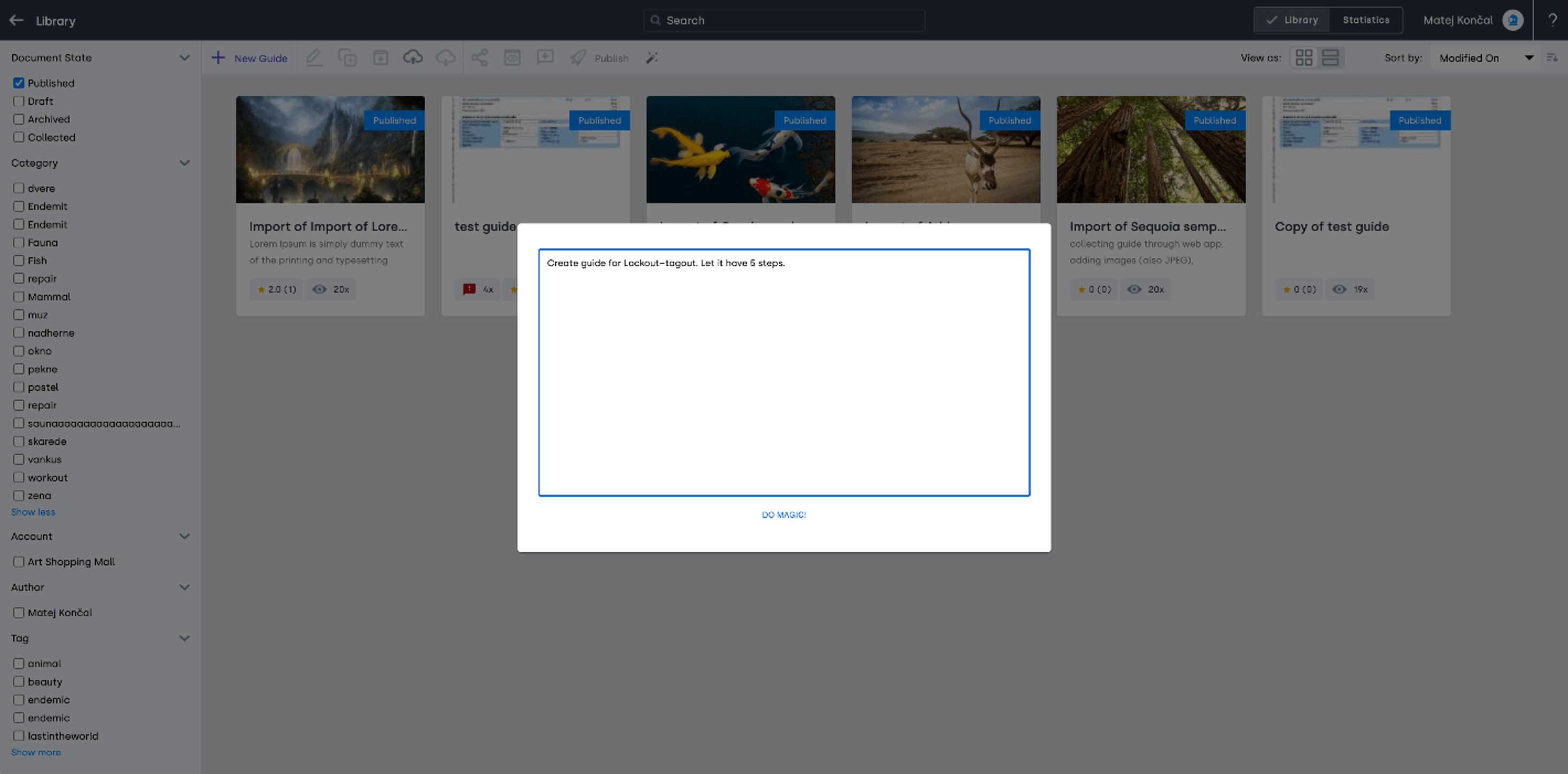Check the Archived state filter
The image size is (1568, 774).
19,119
